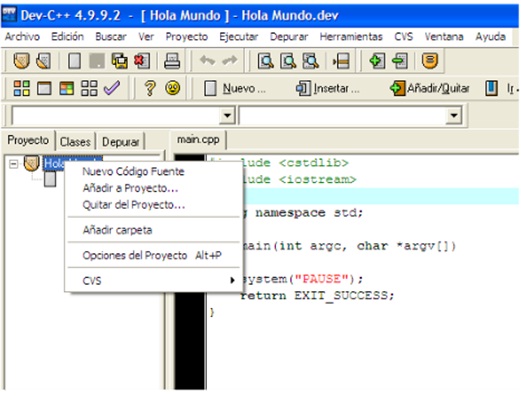The height and width of the screenshot is (412, 521).
Task: Click the first magnifier find icon
Action: tap(266, 61)
